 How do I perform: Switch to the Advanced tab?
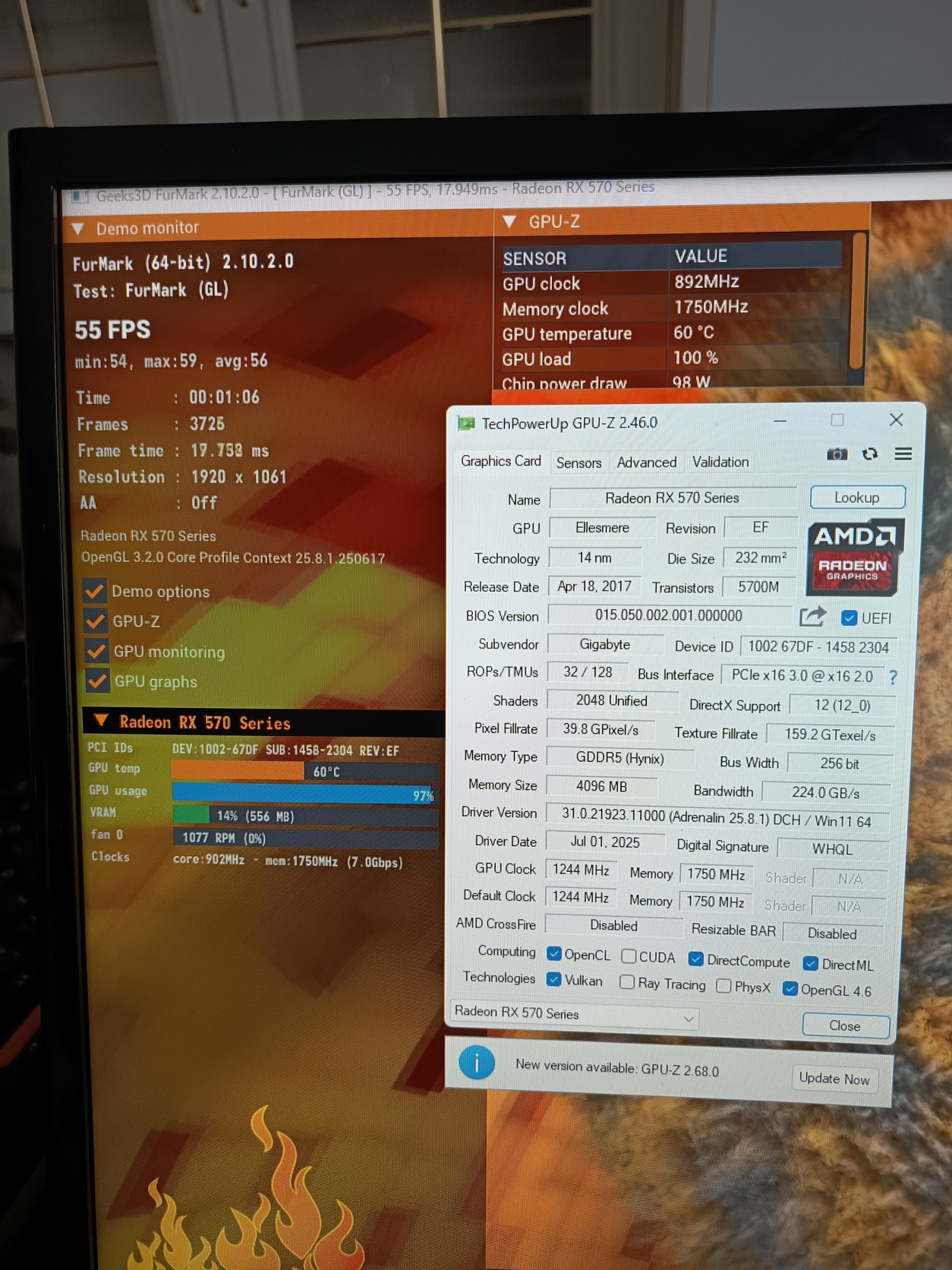(x=647, y=462)
